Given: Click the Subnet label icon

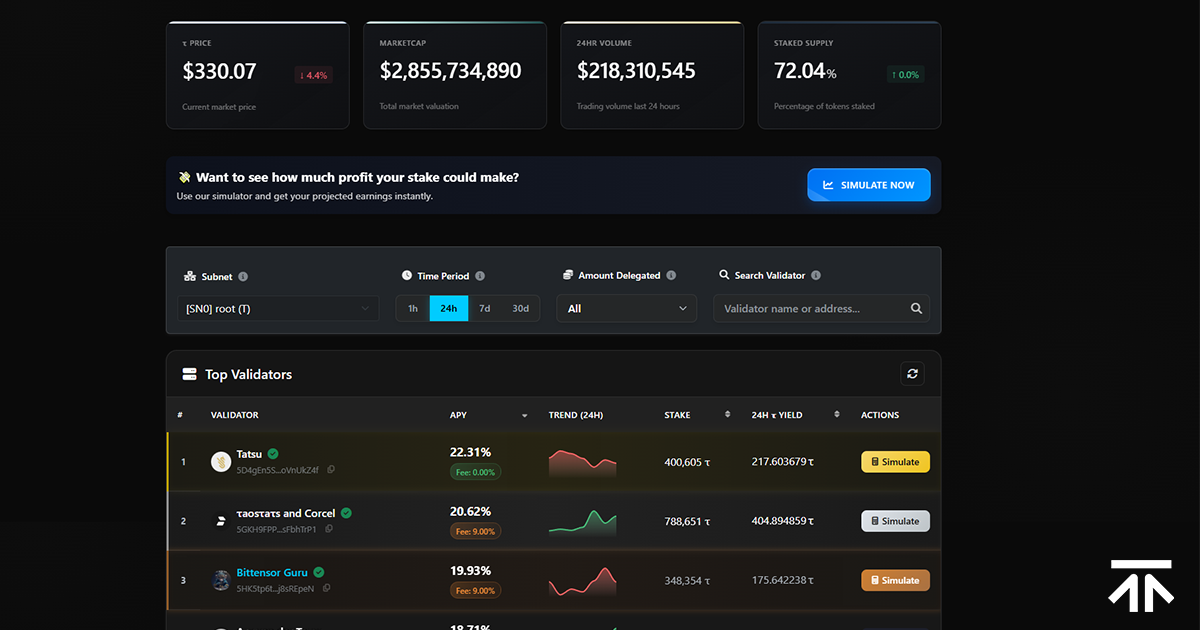Looking at the screenshot, I should (x=191, y=277).
